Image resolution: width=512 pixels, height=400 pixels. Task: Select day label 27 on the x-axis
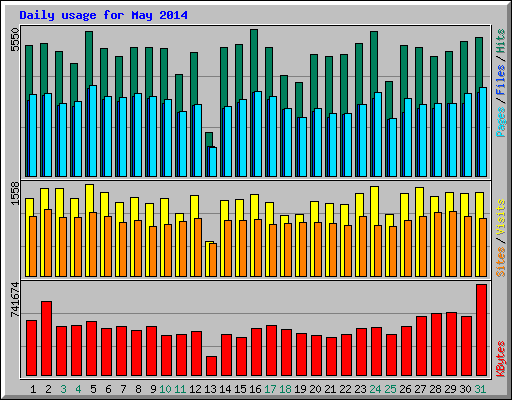coord(420,389)
